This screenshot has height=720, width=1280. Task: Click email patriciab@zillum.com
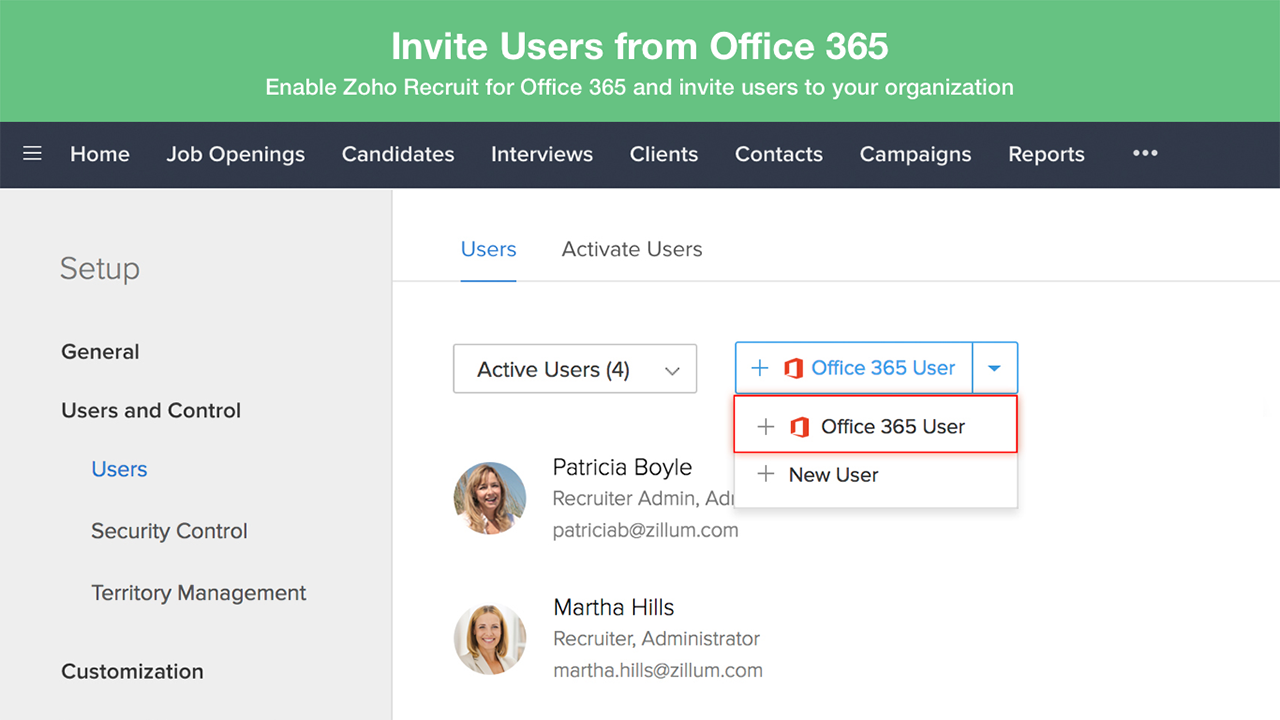[646, 530]
